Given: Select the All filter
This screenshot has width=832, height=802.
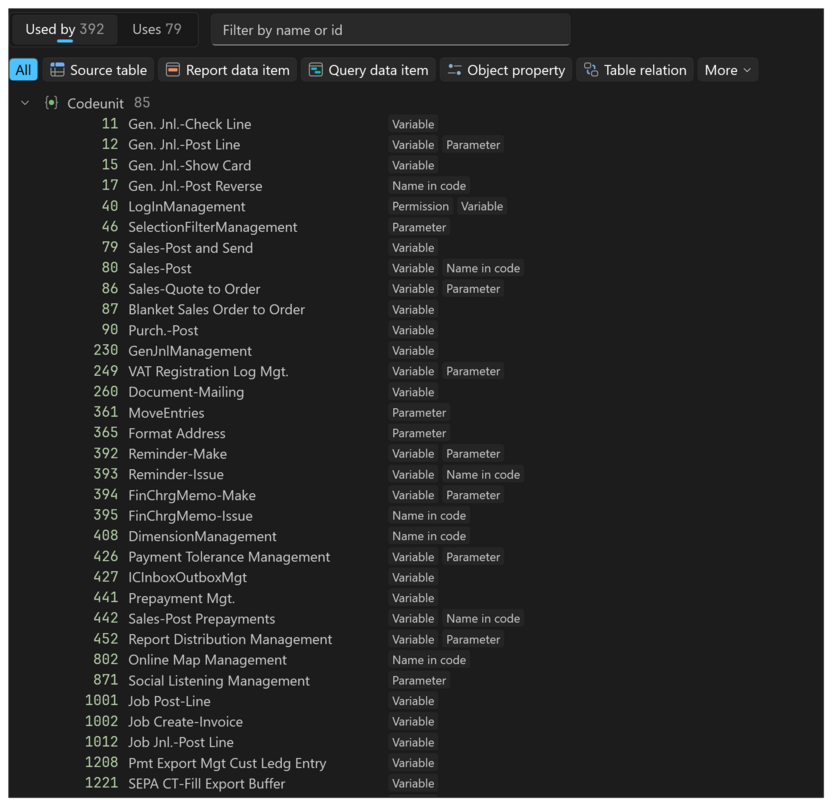Looking at the screenshot, I should tap(23, 70).
